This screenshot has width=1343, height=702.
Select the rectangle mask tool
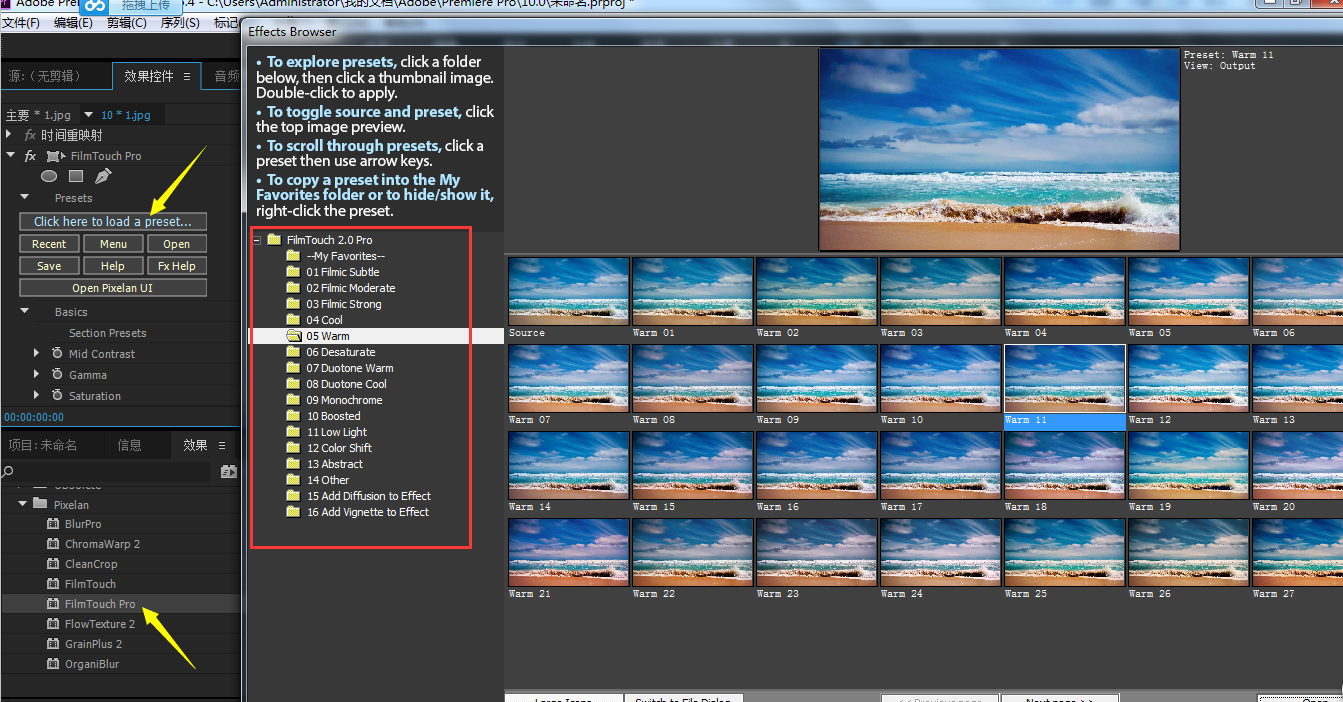point(76,176)
